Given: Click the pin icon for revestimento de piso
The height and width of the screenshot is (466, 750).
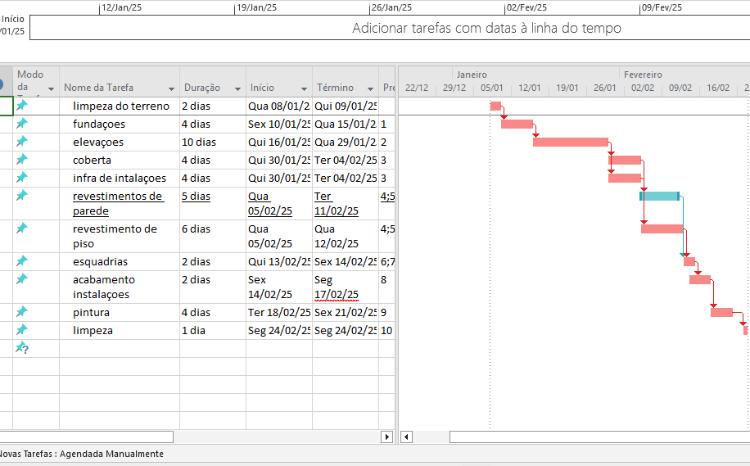Looking at the screenshot, I should point(22,228).
